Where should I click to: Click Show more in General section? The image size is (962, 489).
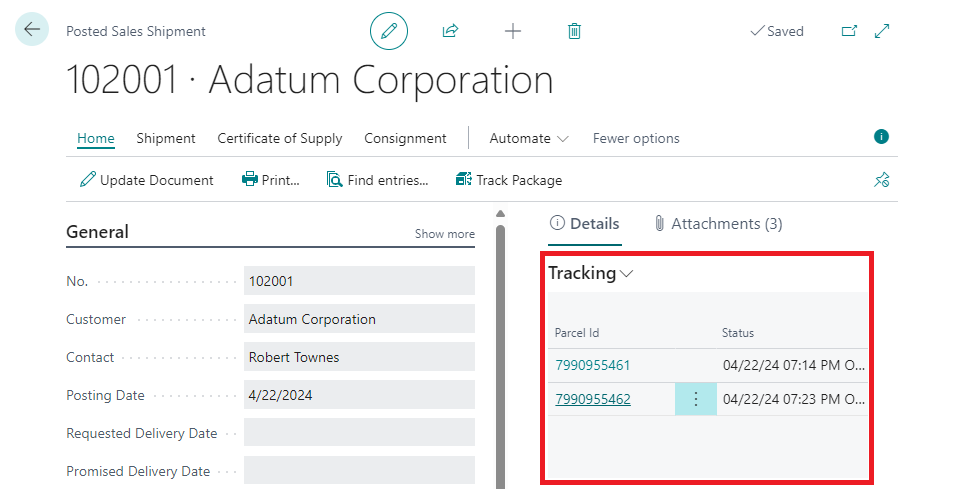(444, 234)
